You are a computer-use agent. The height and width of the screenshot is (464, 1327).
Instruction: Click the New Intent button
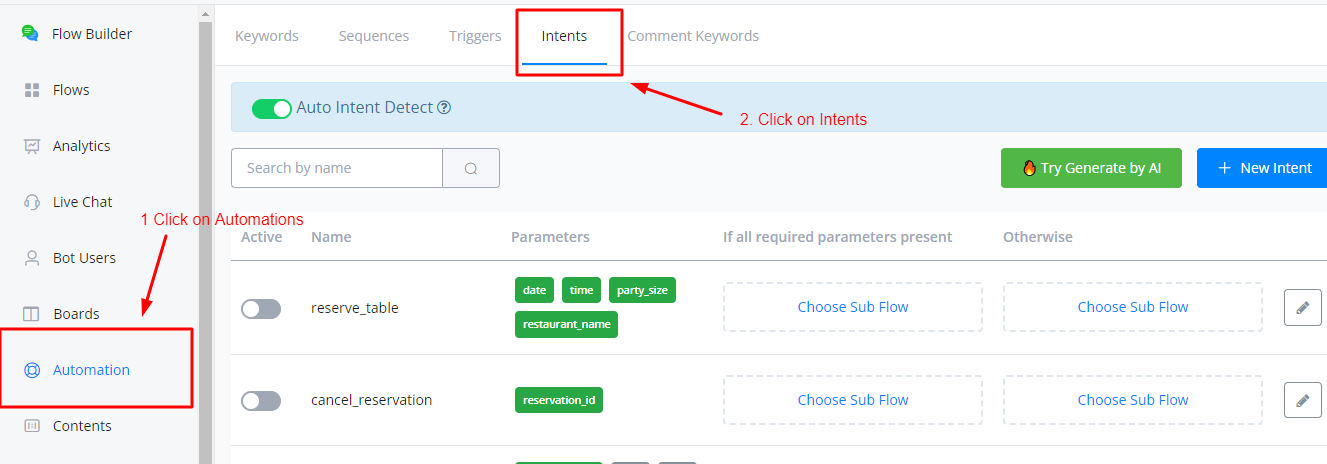[x=1263, y=168]
